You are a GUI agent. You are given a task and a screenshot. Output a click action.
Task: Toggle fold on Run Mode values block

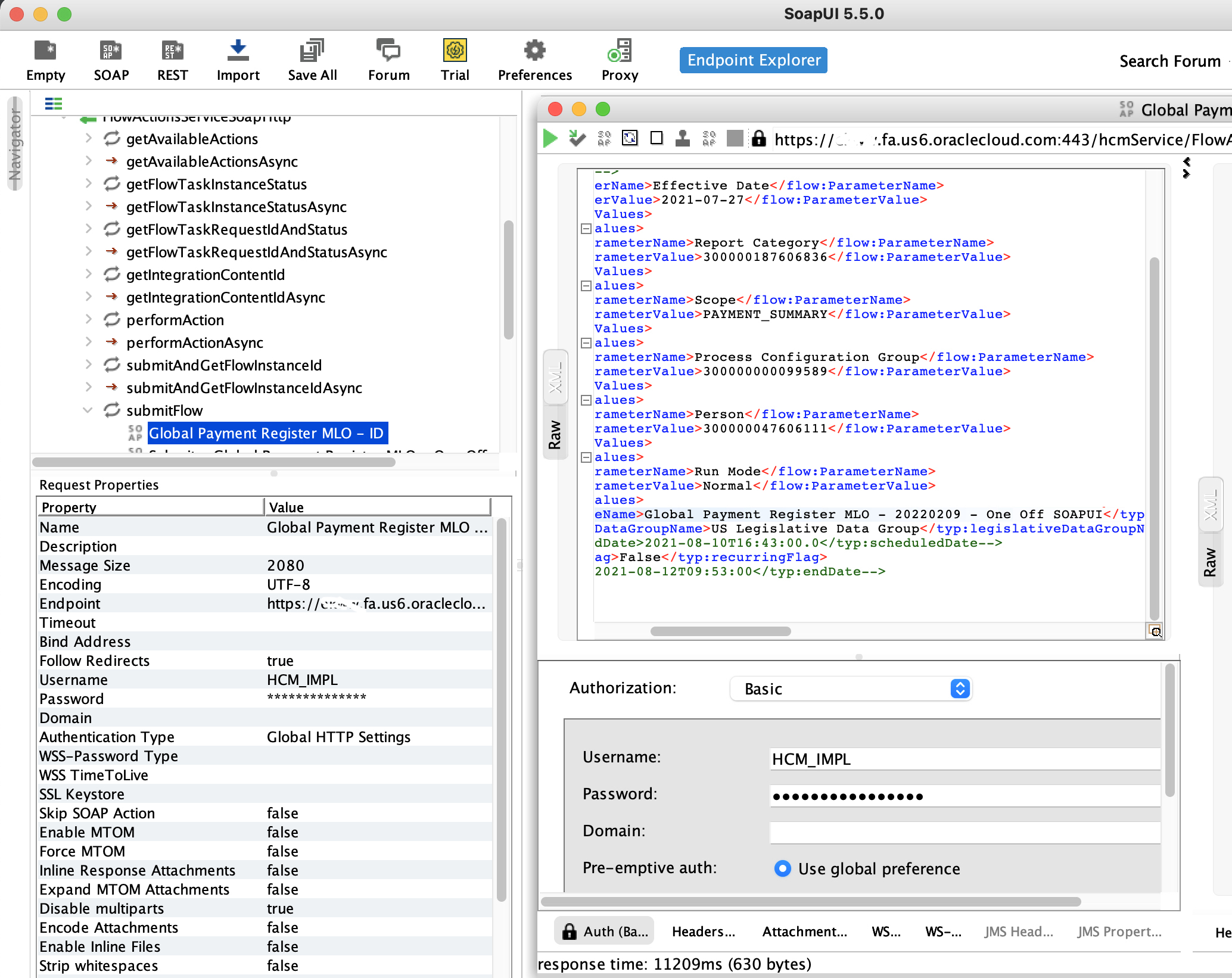point(586,457)
